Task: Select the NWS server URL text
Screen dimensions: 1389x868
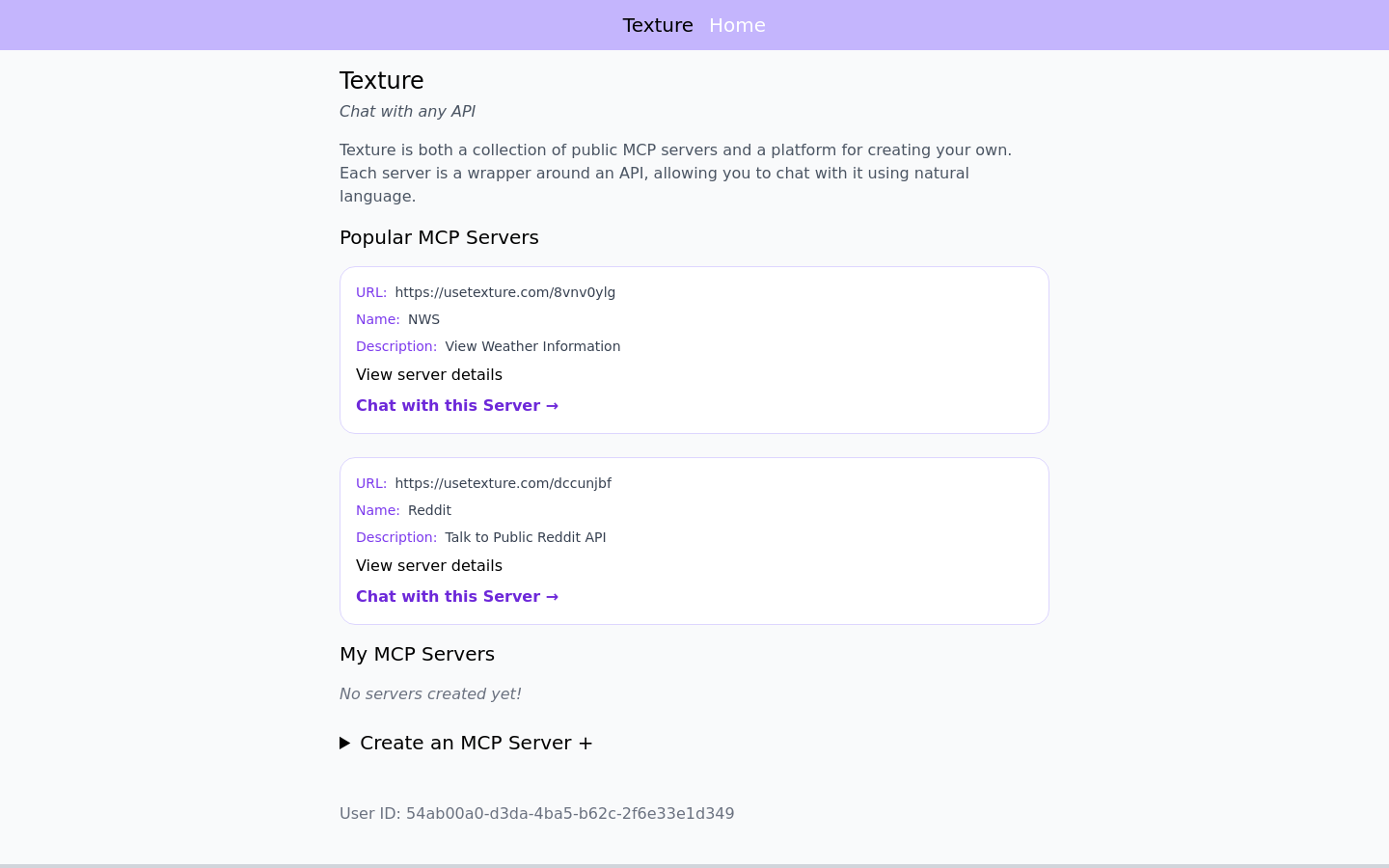Action: [504, 292]
